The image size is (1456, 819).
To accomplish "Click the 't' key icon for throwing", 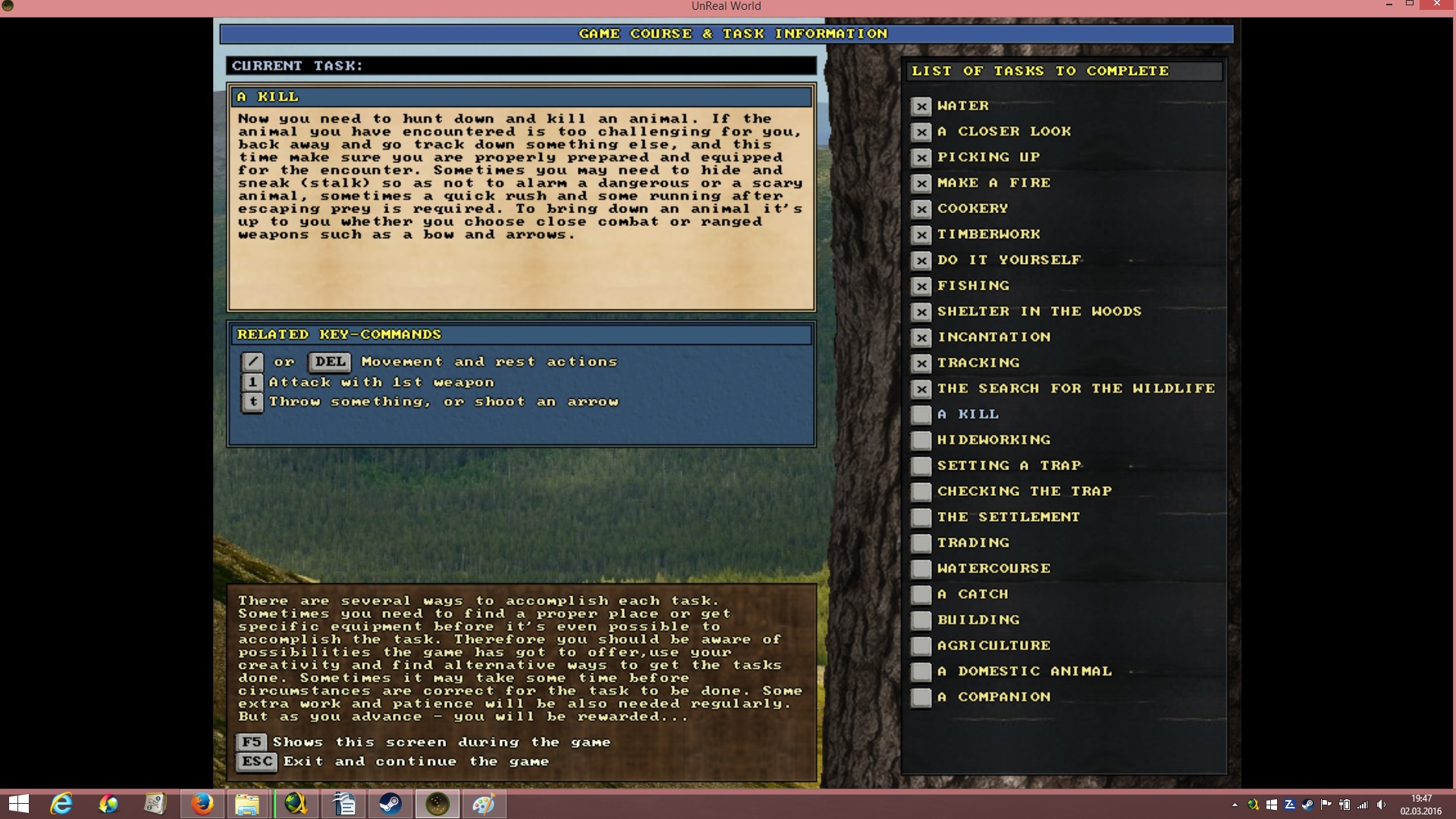I will (253, 402).
